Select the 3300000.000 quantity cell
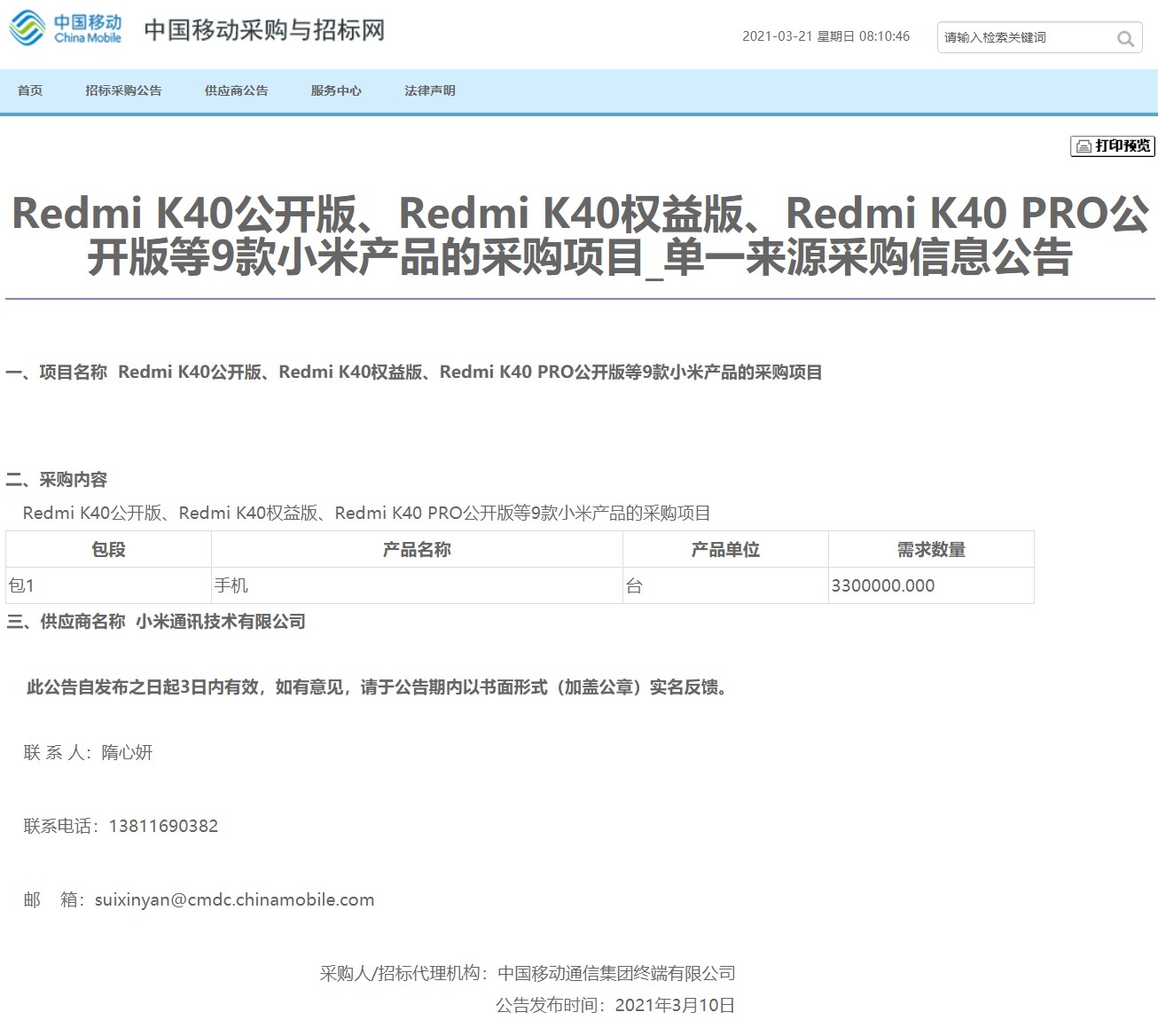The width and height of the screenshot is (1158, 1036). pos(883,585)
